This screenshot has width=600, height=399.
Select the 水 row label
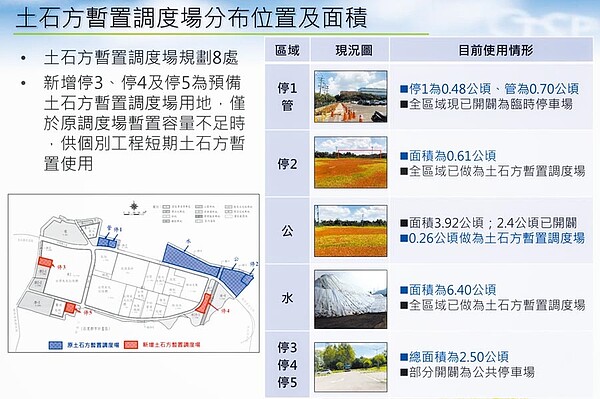(x=287, y=298)
